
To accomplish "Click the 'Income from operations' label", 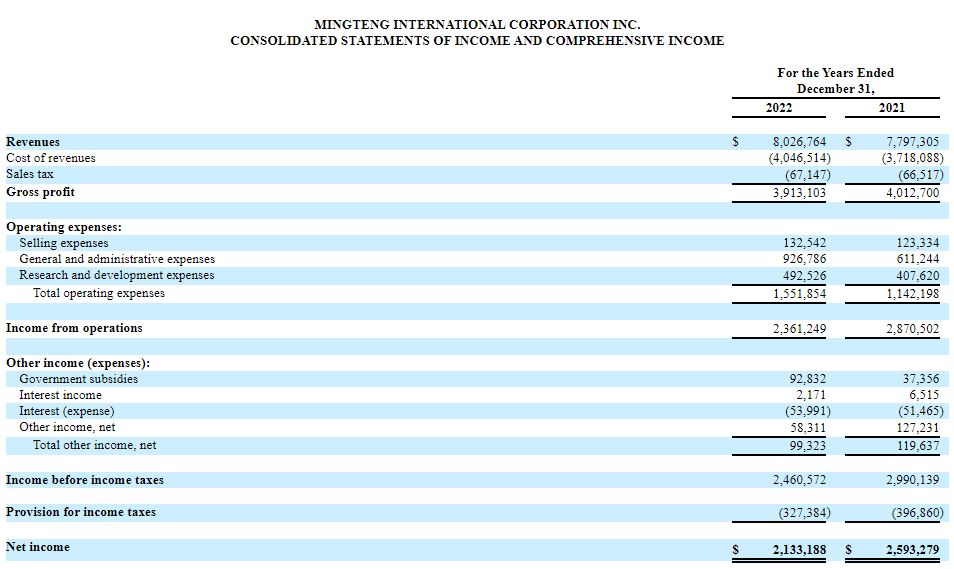I will tap(74, 328).
